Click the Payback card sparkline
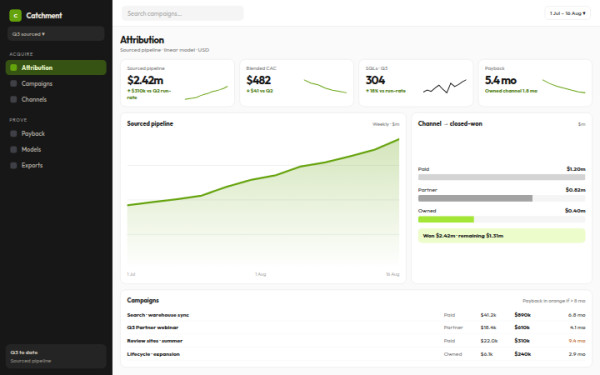600x375 pixels. [x=564, y=86]
